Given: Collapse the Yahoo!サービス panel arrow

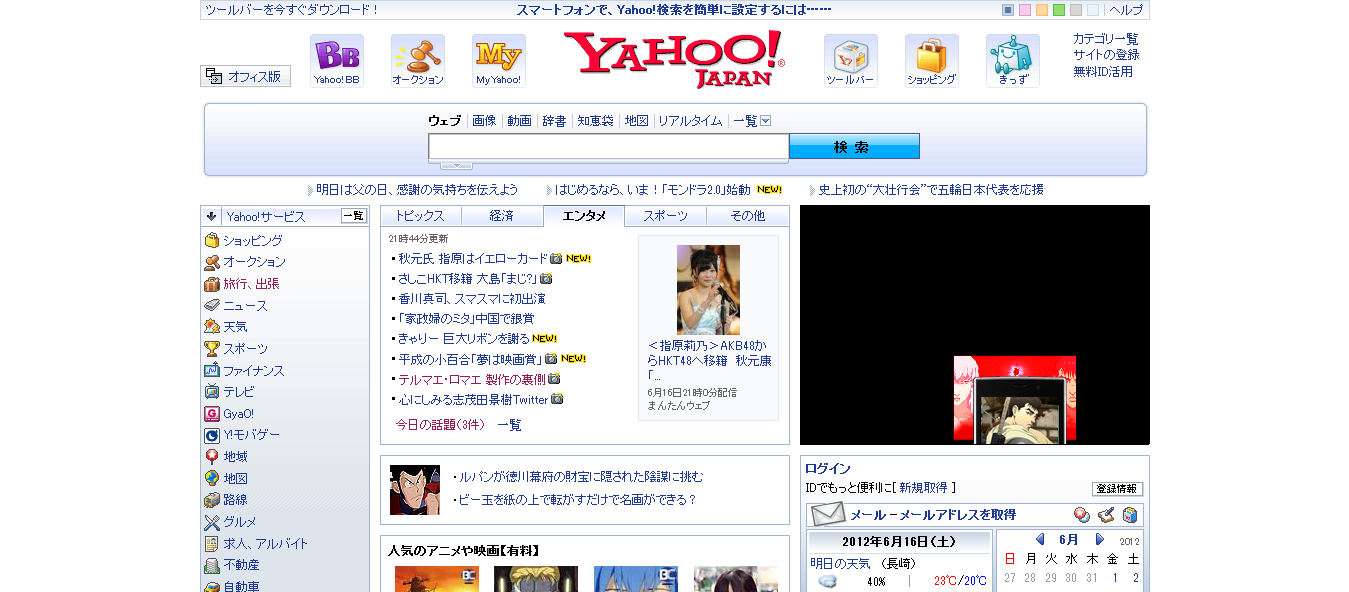Looking at the screenshot, I should tap(211, 216).
